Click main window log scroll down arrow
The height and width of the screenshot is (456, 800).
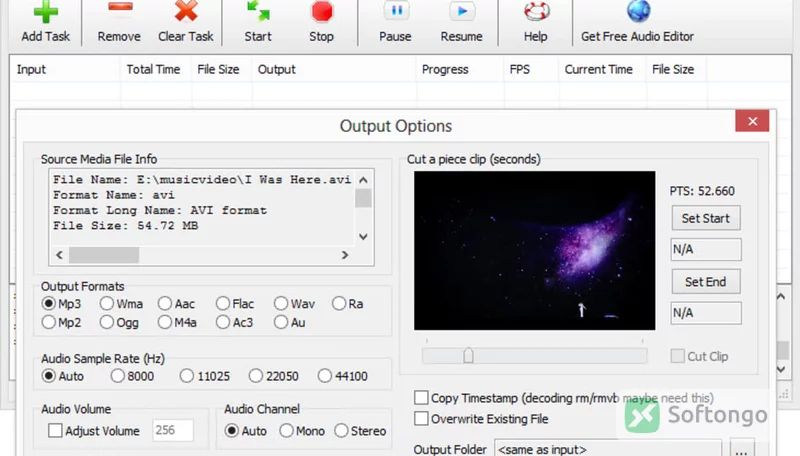(781, 369)
